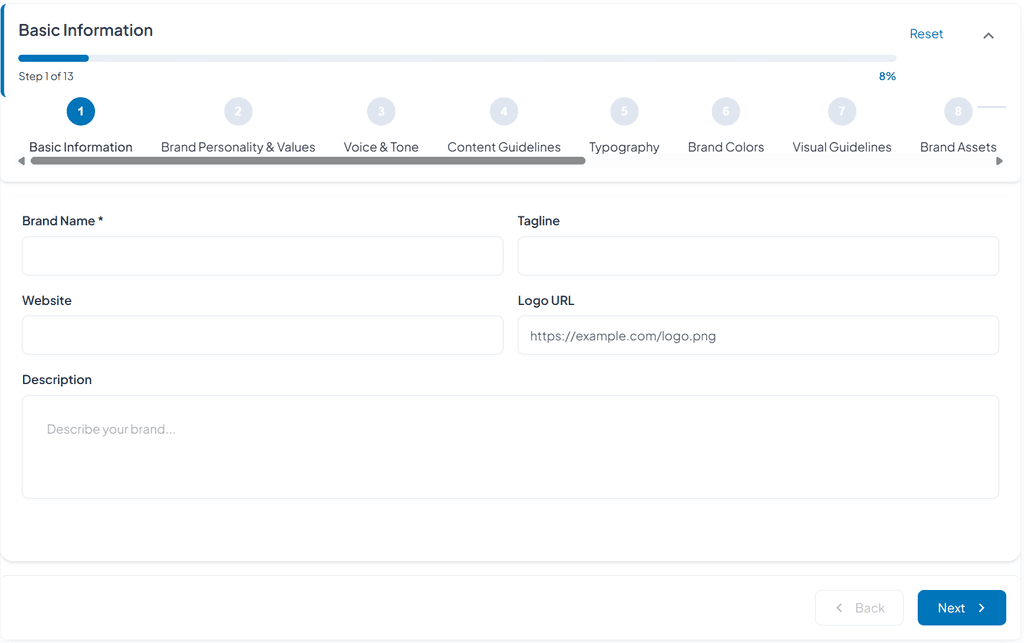The height and width of the screenshot is (643, 1024).
Task: Click step 1 circle for Basic Information
Action: (x=81, y=112)
